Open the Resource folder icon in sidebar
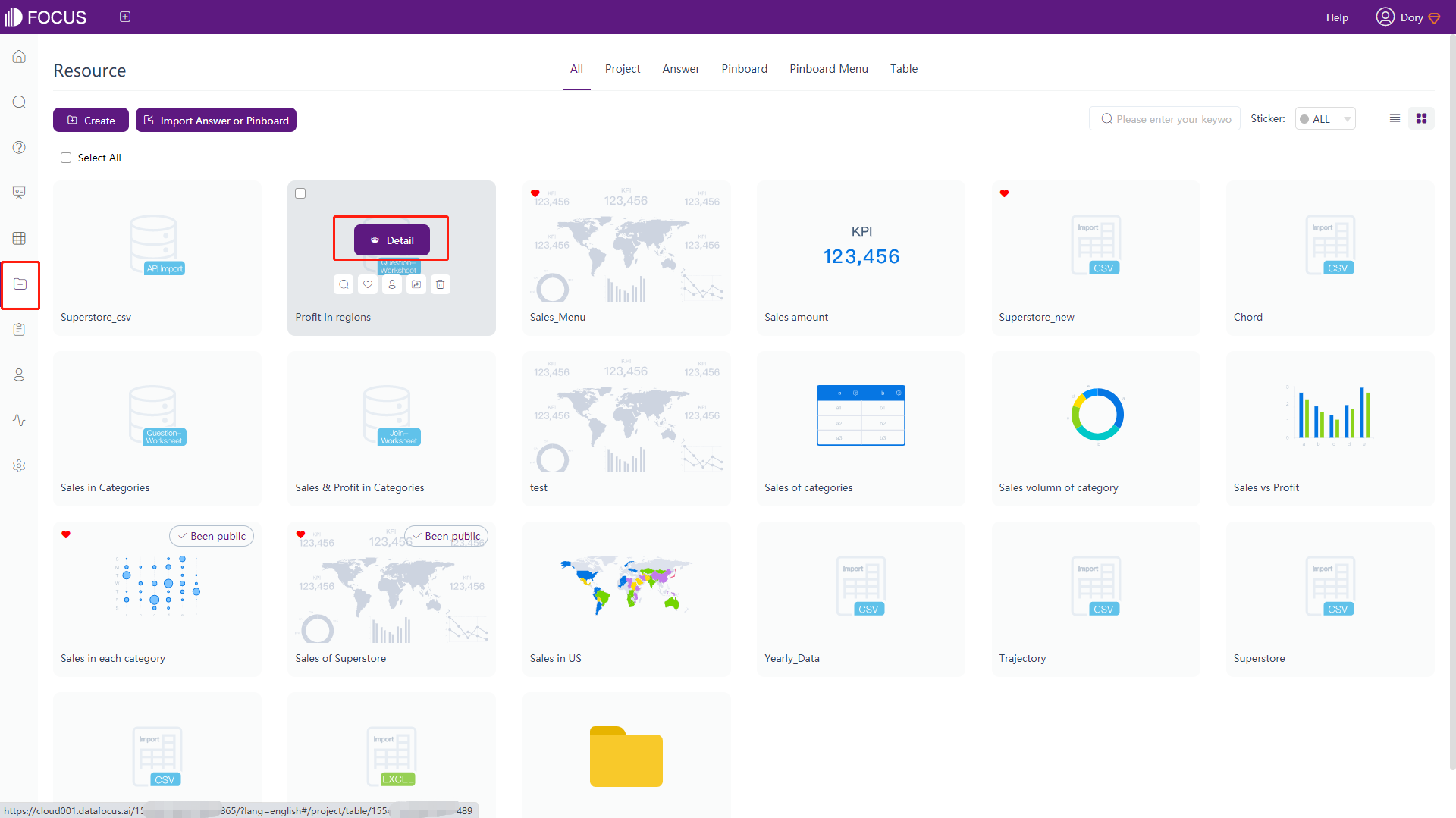 pos(20,284)
